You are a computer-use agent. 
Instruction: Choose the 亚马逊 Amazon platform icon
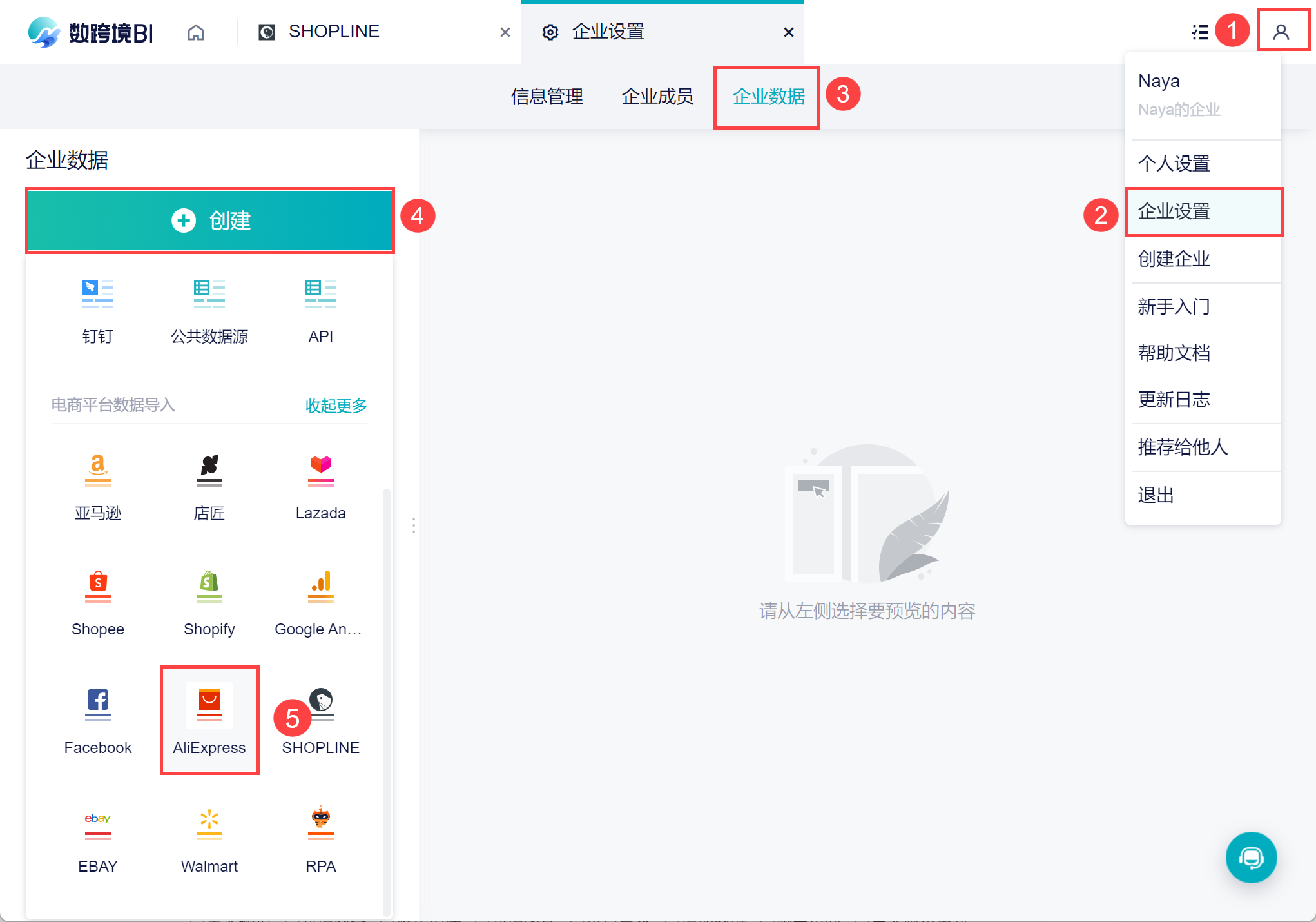pos(98,471)
